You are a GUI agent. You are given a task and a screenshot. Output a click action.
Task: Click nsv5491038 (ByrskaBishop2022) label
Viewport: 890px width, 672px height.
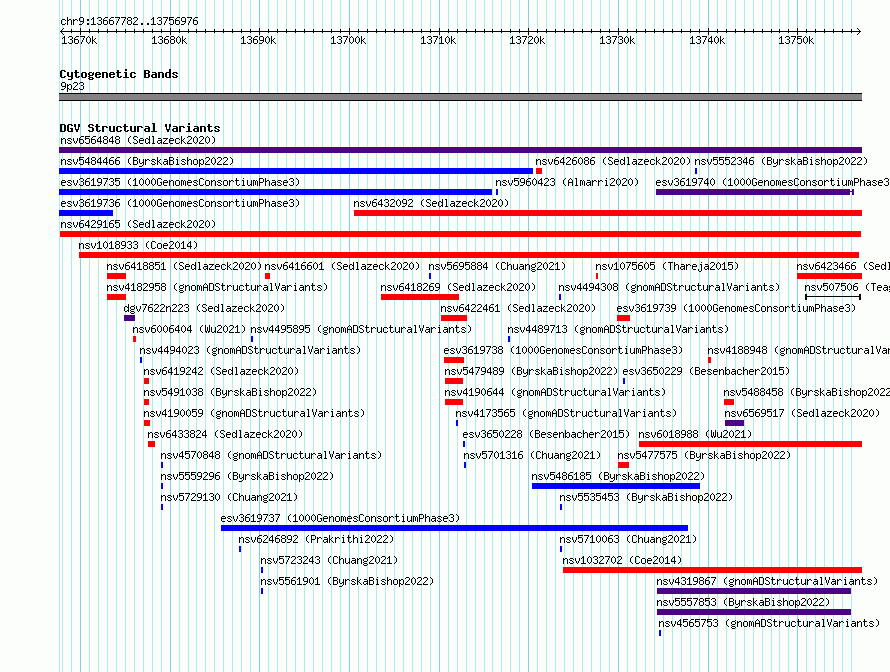[230, 392]
